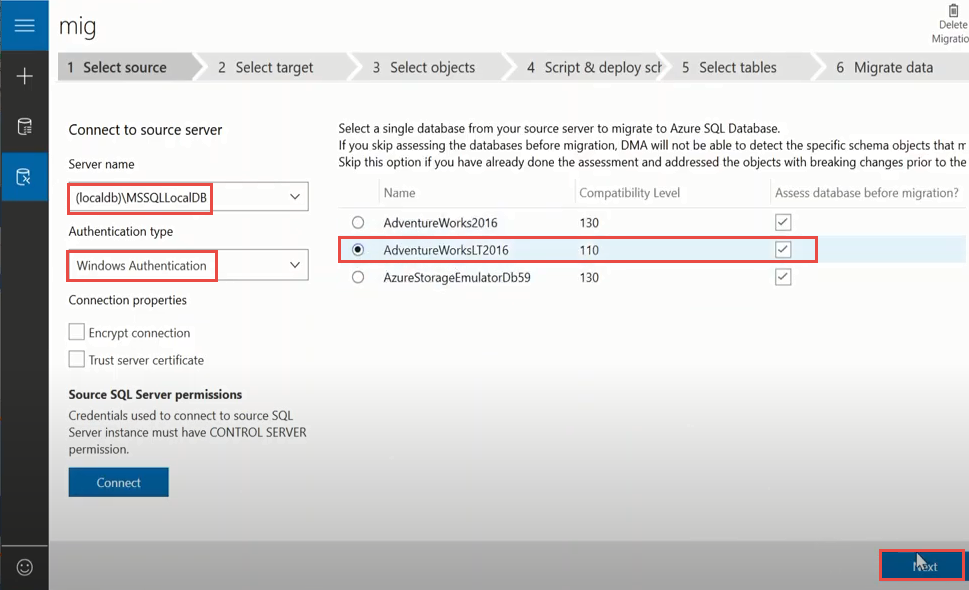Viewport: 969px width, 590px height.
Task: Open the hamburger navigation menu
Action: click(x=24, y=25)
